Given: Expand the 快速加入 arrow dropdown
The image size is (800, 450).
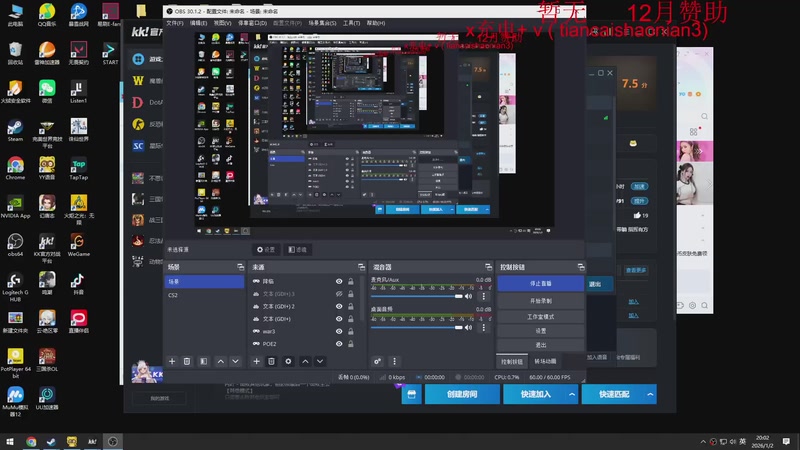Looking at the screenshot, I should [572, 394].
